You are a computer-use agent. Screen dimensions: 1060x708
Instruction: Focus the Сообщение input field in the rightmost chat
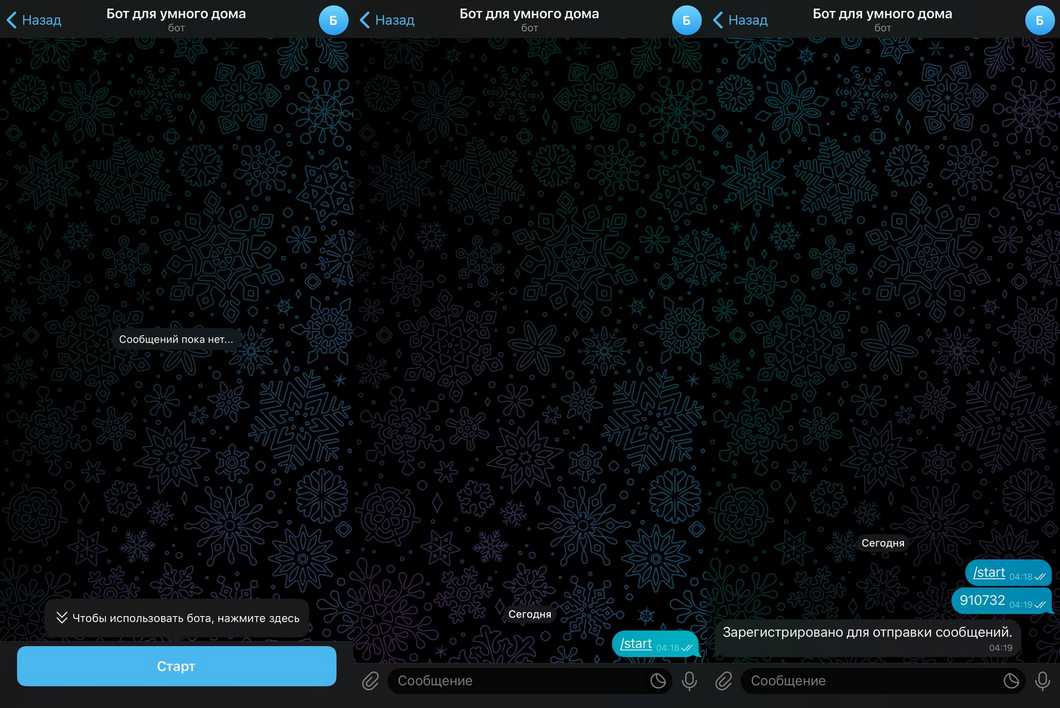pyautogui.click(x=870, y=681)
